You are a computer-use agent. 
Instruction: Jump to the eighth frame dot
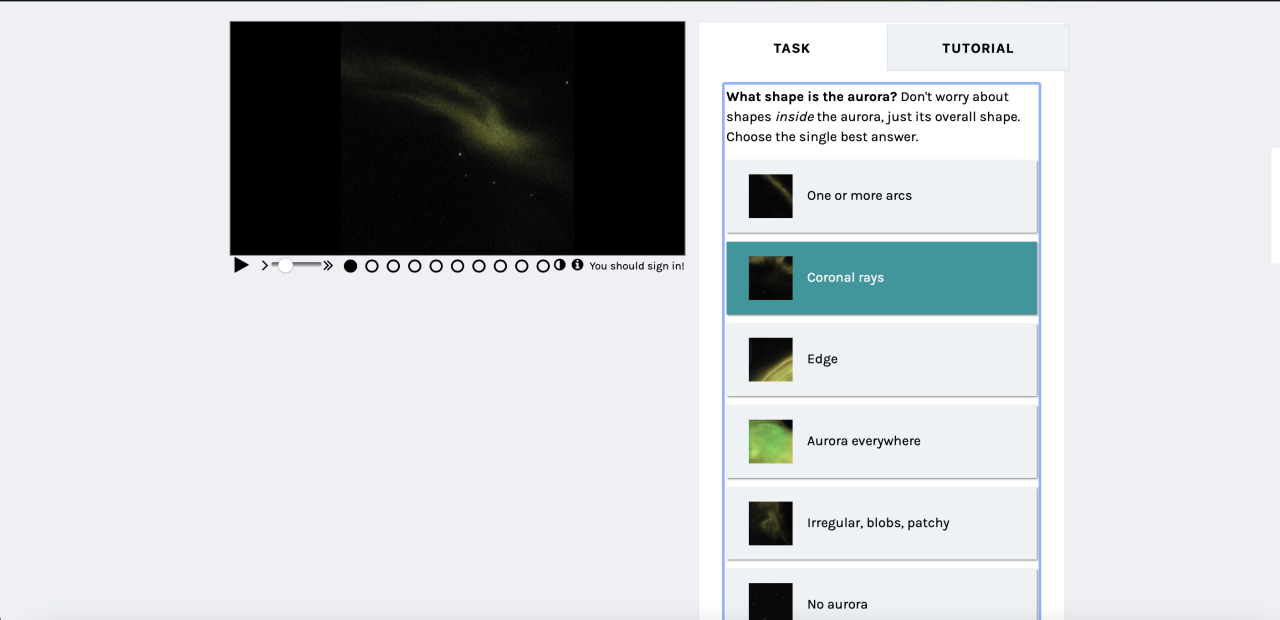click(500, 266)
